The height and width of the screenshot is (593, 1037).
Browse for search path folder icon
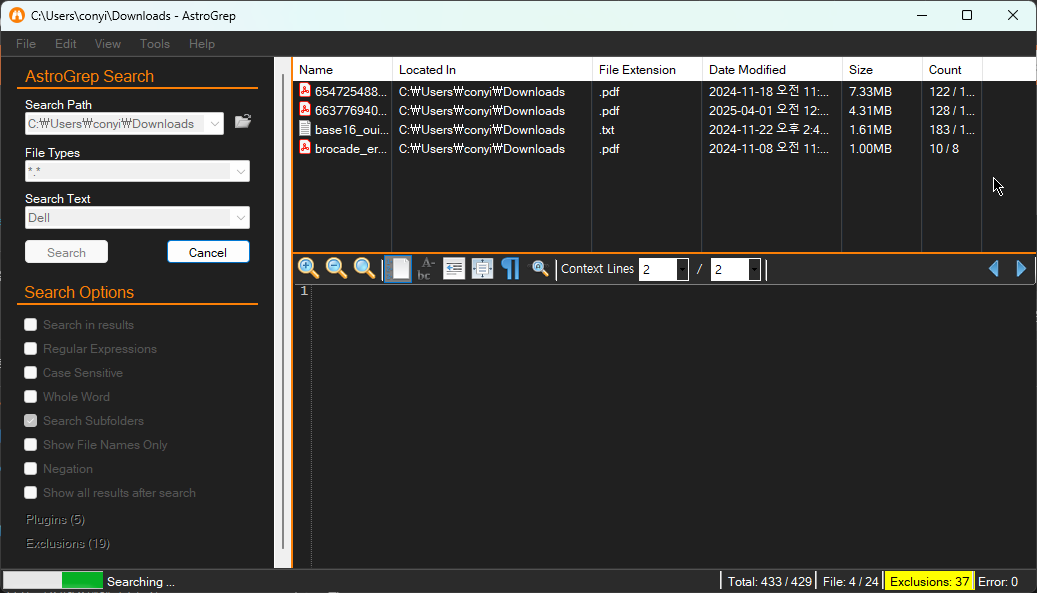[x=243, y=122]
